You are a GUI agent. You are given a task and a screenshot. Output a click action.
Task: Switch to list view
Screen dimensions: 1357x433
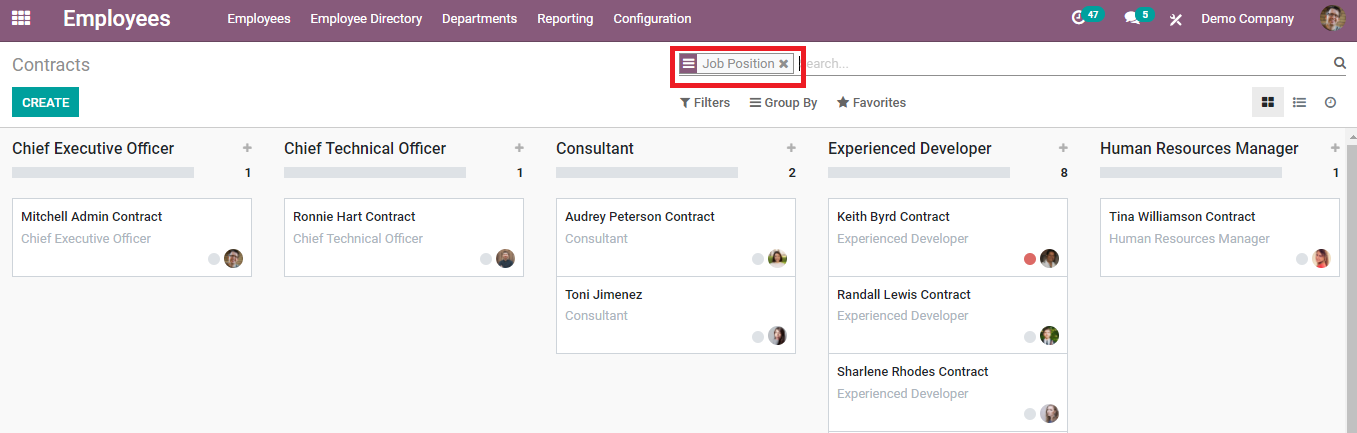1299,102
